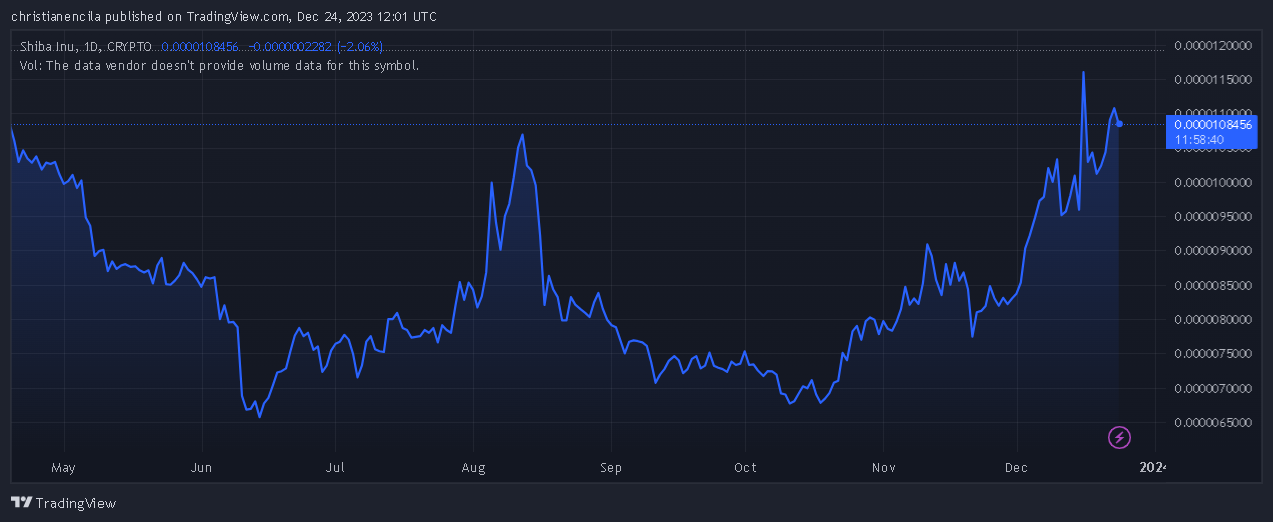The width and height of the screenshot is (1273, 522).
Task: Select the Aug marker on time axis
Action: 473,467
